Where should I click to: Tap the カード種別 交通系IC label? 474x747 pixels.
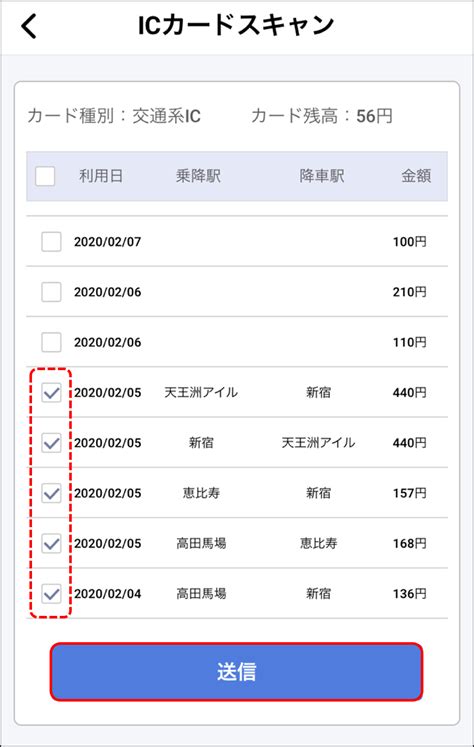(x=114, y=116)
